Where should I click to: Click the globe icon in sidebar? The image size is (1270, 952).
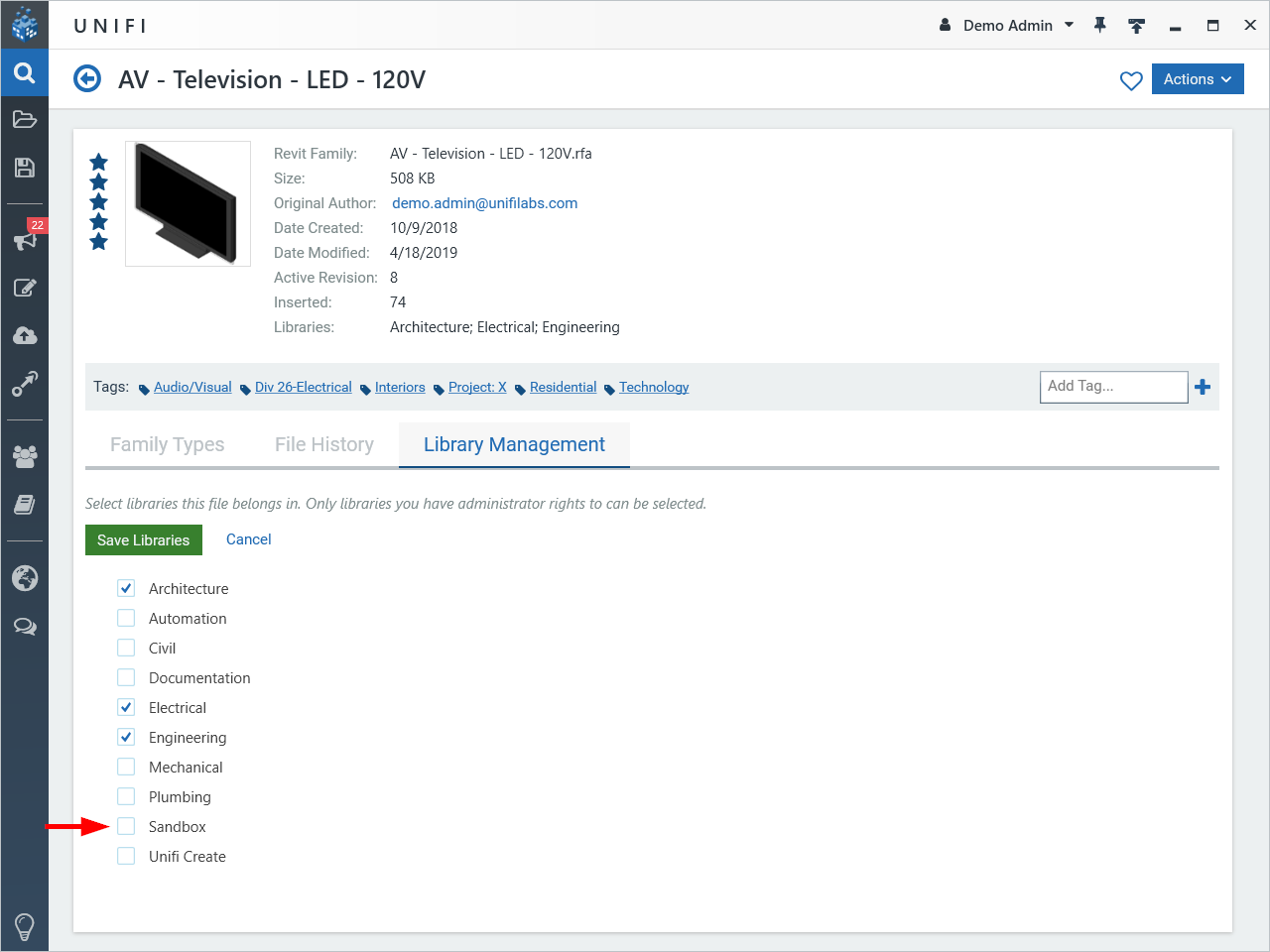(x=25, y=577)
